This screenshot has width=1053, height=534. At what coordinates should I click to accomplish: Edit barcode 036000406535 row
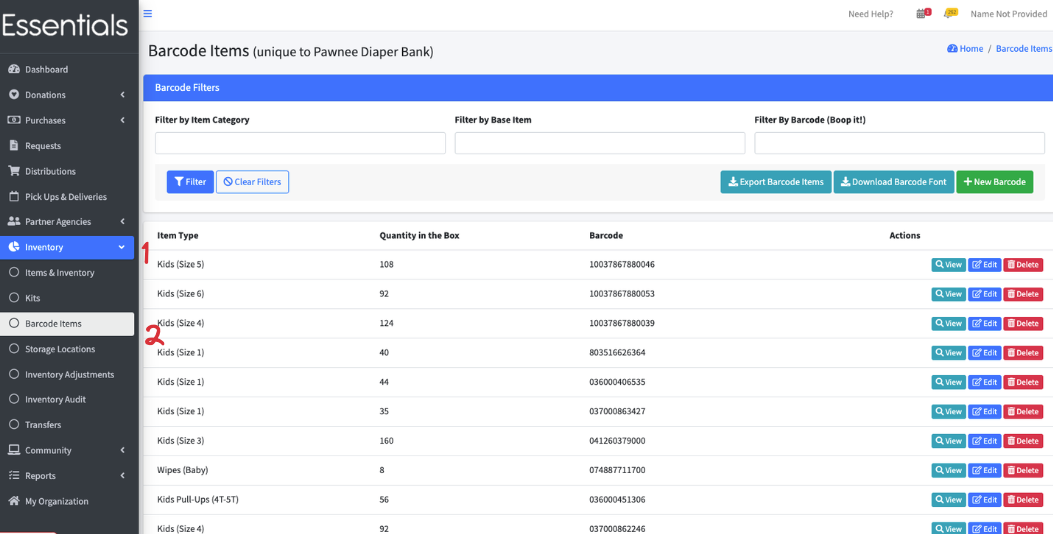985,382
